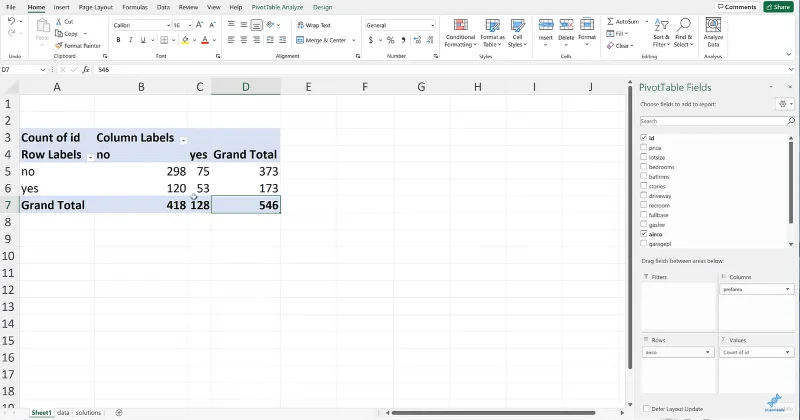Click the Fill Color bucket swatch
The image size is (800, 420).
185,40
